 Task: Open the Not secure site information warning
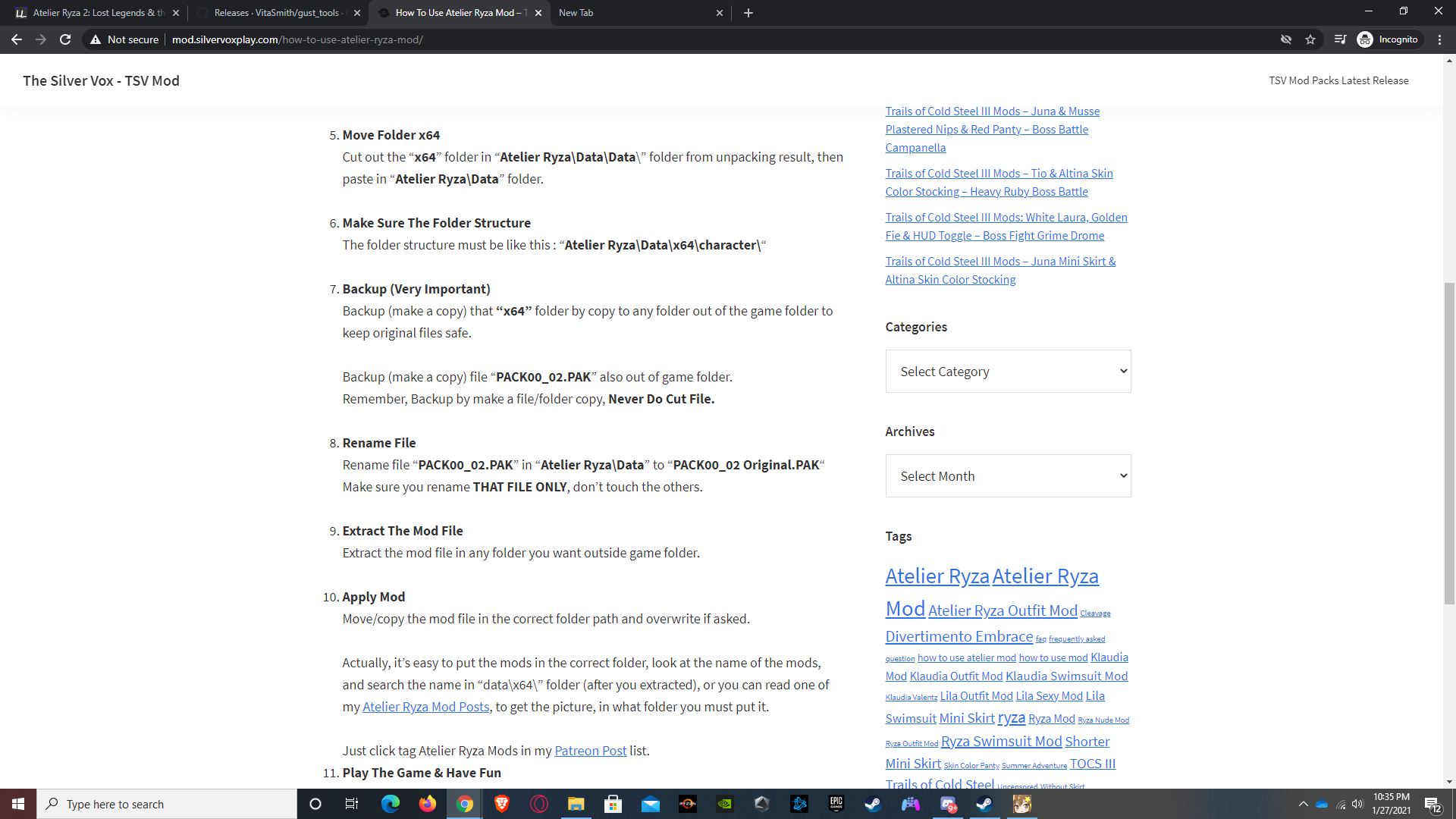pos(124,39)
